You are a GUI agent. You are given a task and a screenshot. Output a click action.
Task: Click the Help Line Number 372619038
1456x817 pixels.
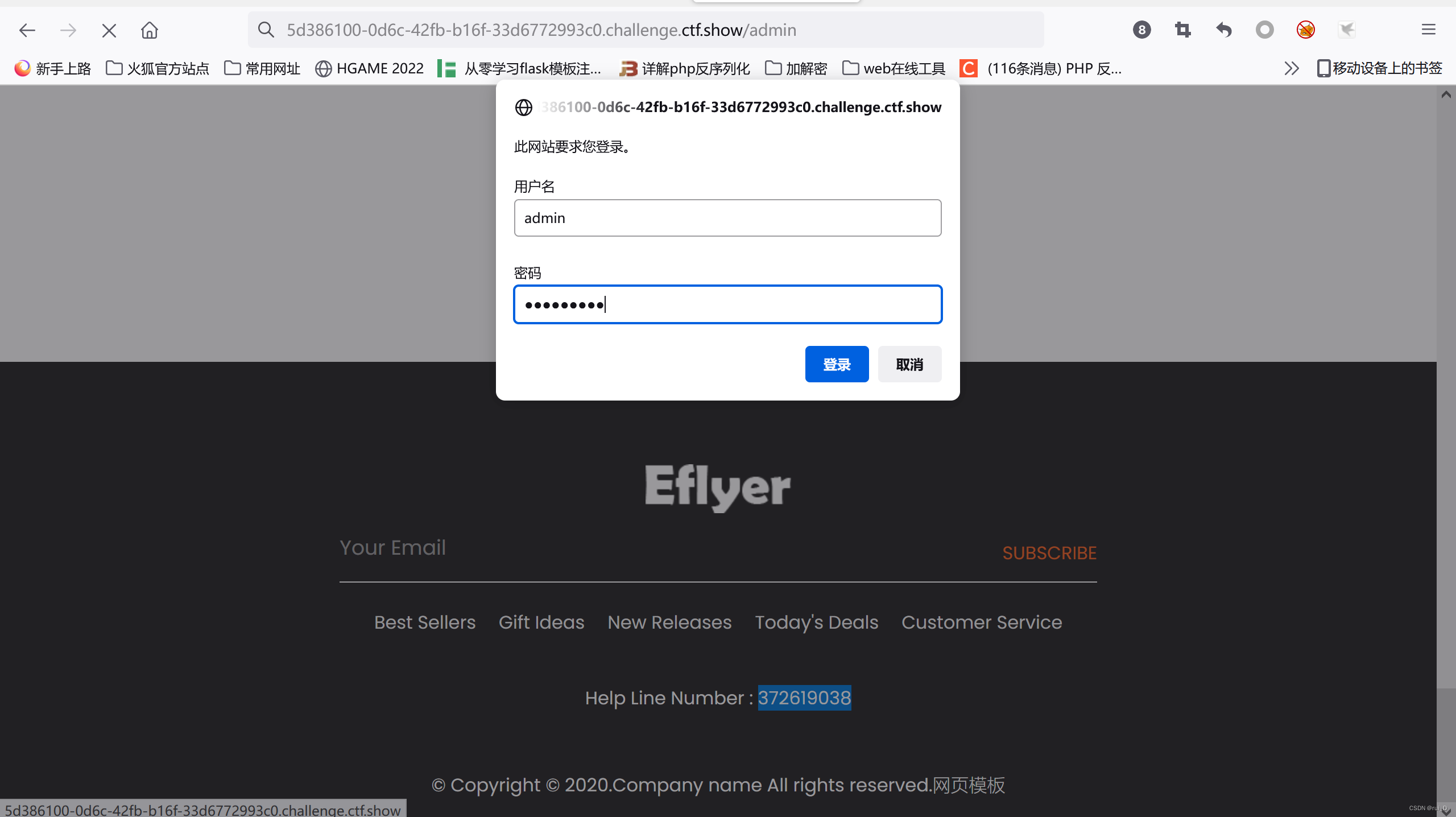point(804,698)
